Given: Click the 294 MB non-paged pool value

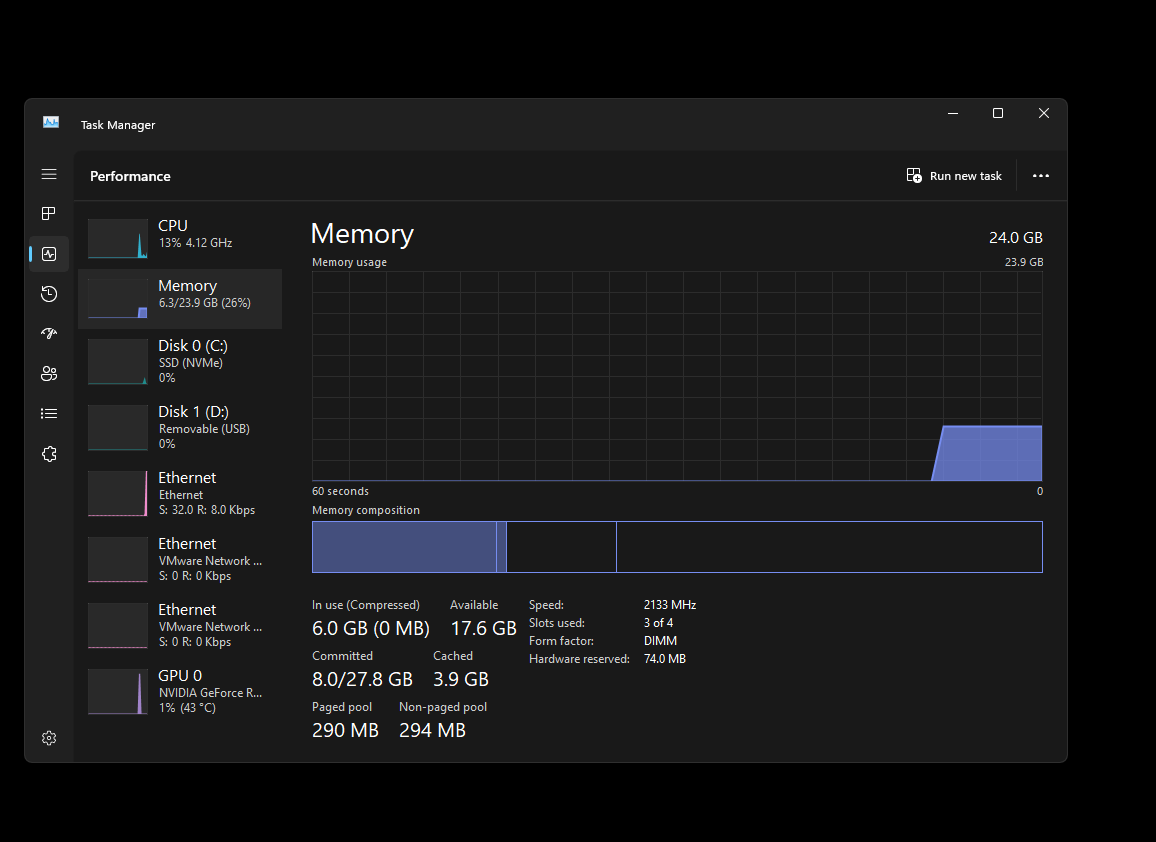Looking at the screenshot, I should (432, 730).
